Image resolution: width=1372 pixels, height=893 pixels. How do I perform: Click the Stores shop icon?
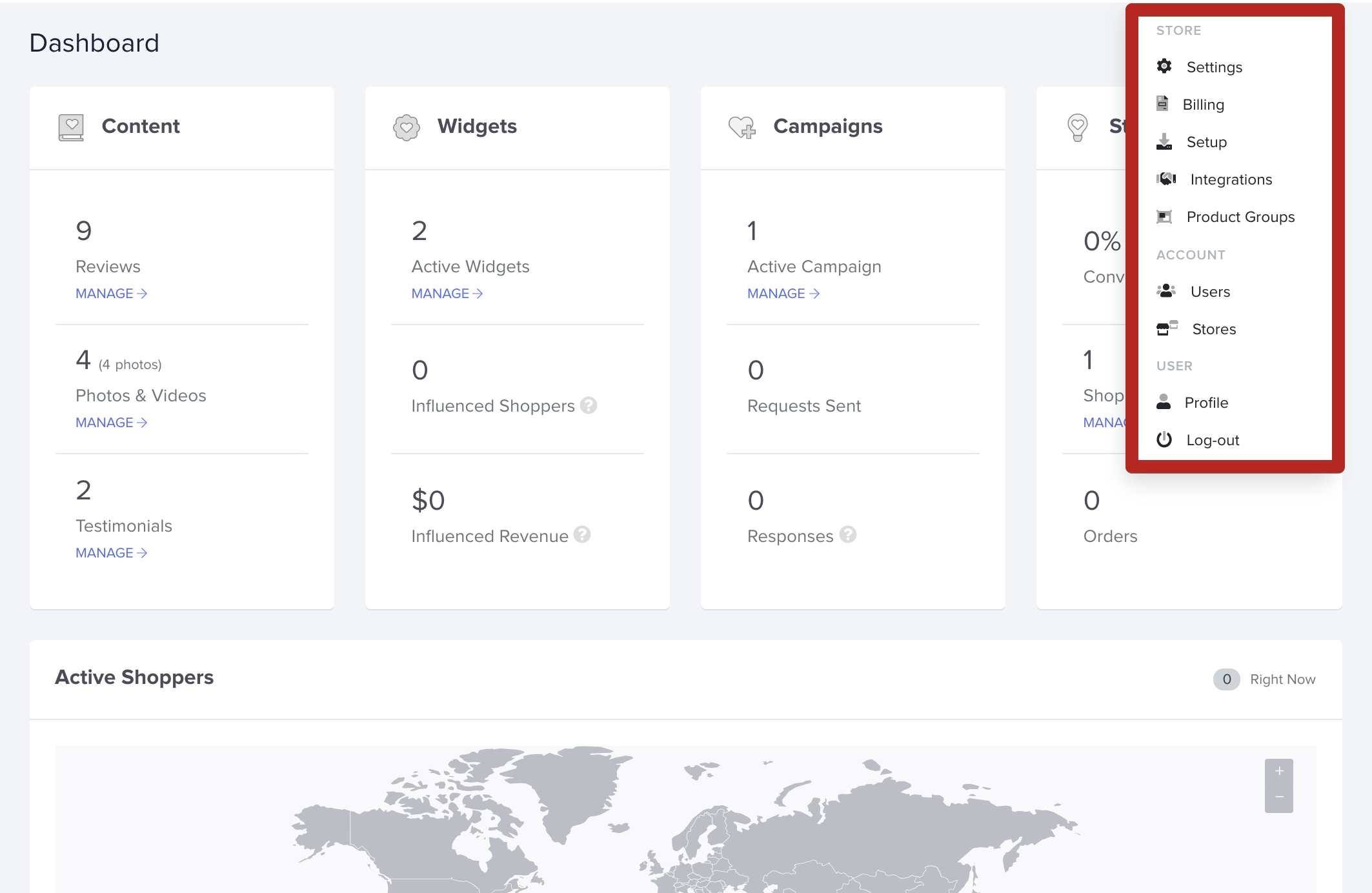[x=1167, y=328]
